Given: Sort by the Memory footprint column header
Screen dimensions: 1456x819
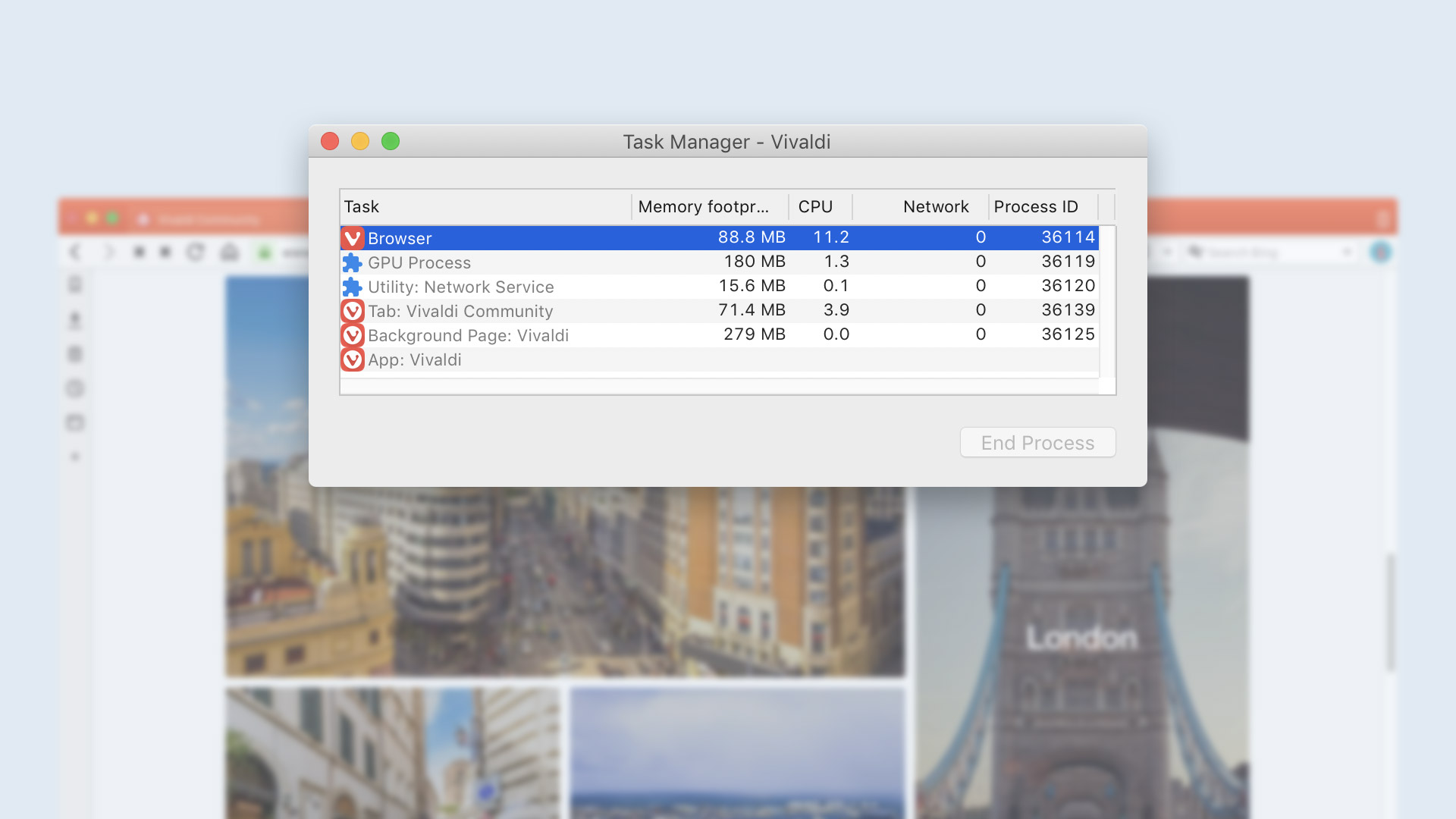Looking at the screenshot, I should pos(710,206).
